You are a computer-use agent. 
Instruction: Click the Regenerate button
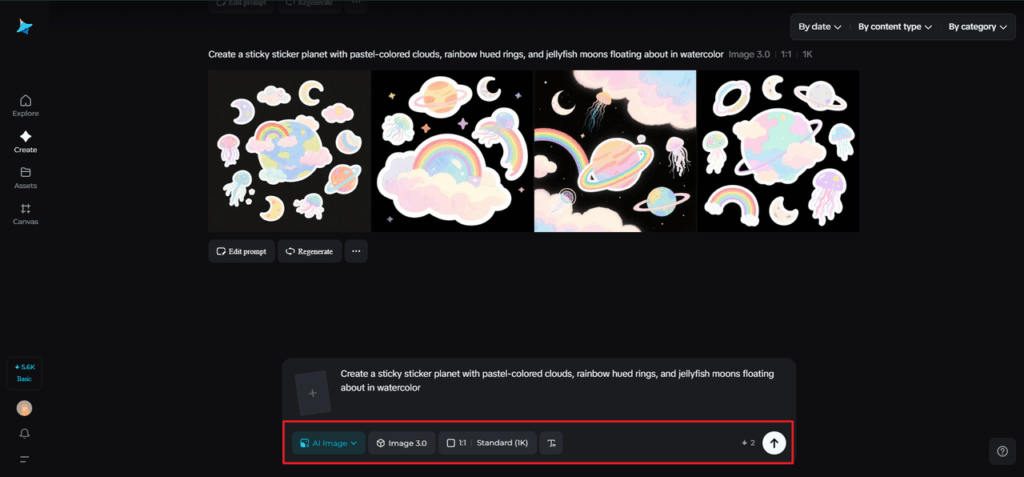[x=309, y=251]
